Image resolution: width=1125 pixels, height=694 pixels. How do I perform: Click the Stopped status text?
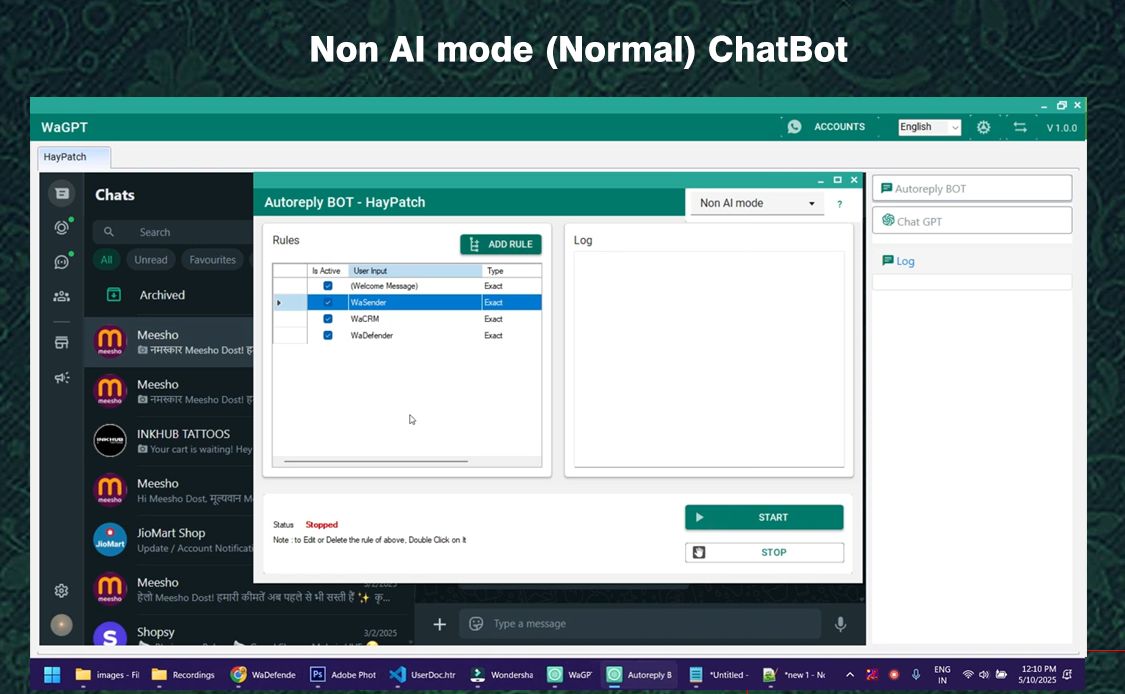321,525
